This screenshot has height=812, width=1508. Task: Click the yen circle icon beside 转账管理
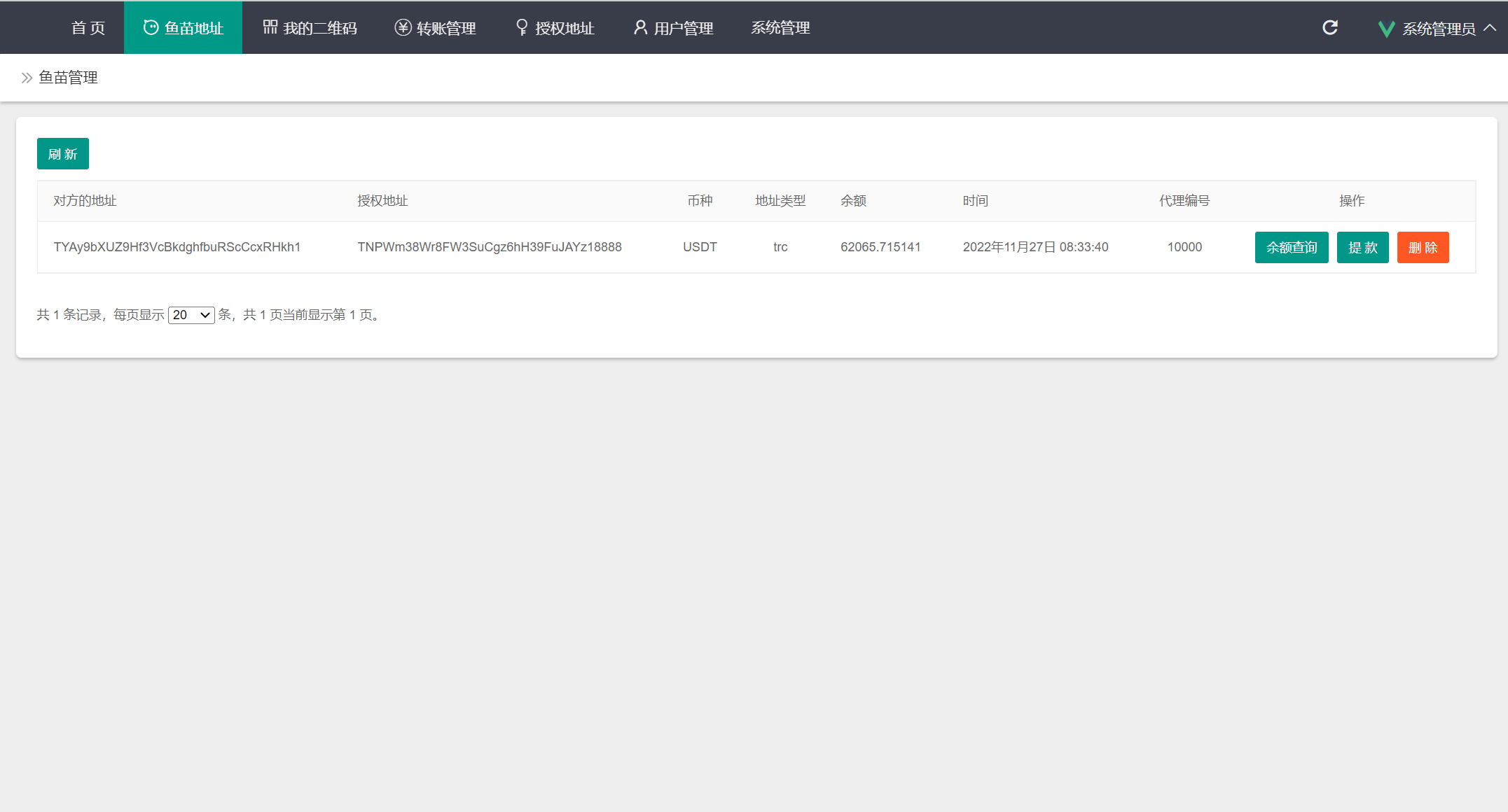[403, 27]
